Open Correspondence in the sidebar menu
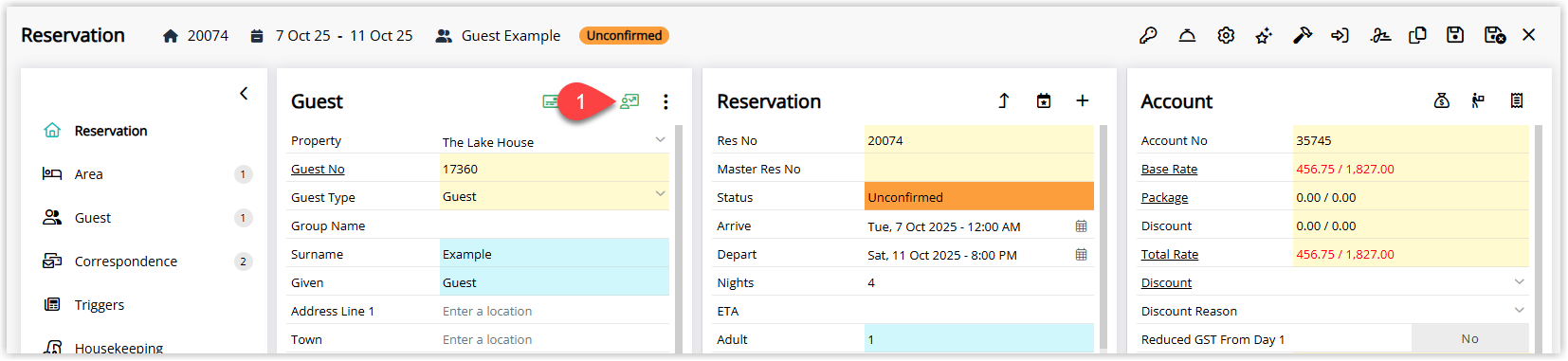Screen dimensions: 1568x361 tap(126, 262)
